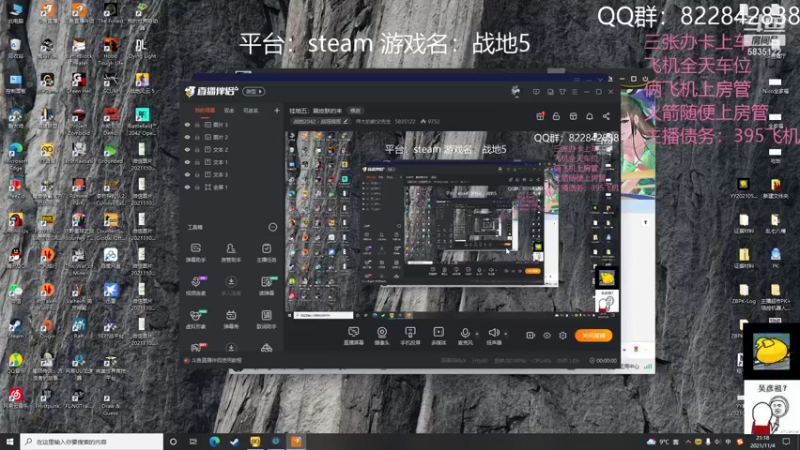Open the hamburger menu in title bar

click(x=574, y=92)
